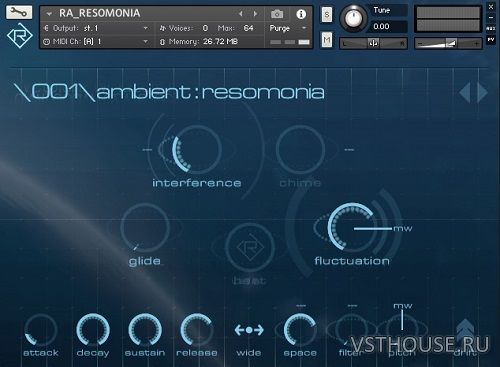This screenshot has height=367, width=500.
Task: Click the pitch knob
Action: coord(402,329)
